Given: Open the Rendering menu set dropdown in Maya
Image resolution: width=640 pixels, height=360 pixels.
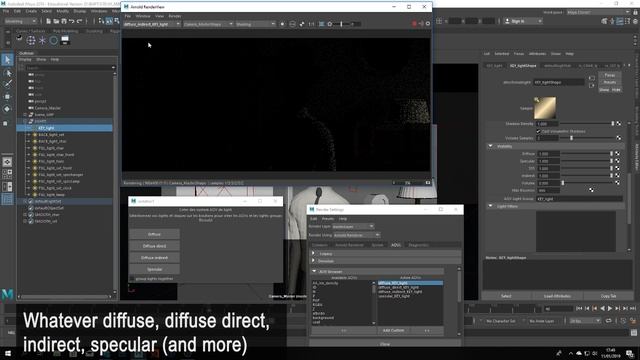Looking at the screenshot, I should tap(20, 21).
